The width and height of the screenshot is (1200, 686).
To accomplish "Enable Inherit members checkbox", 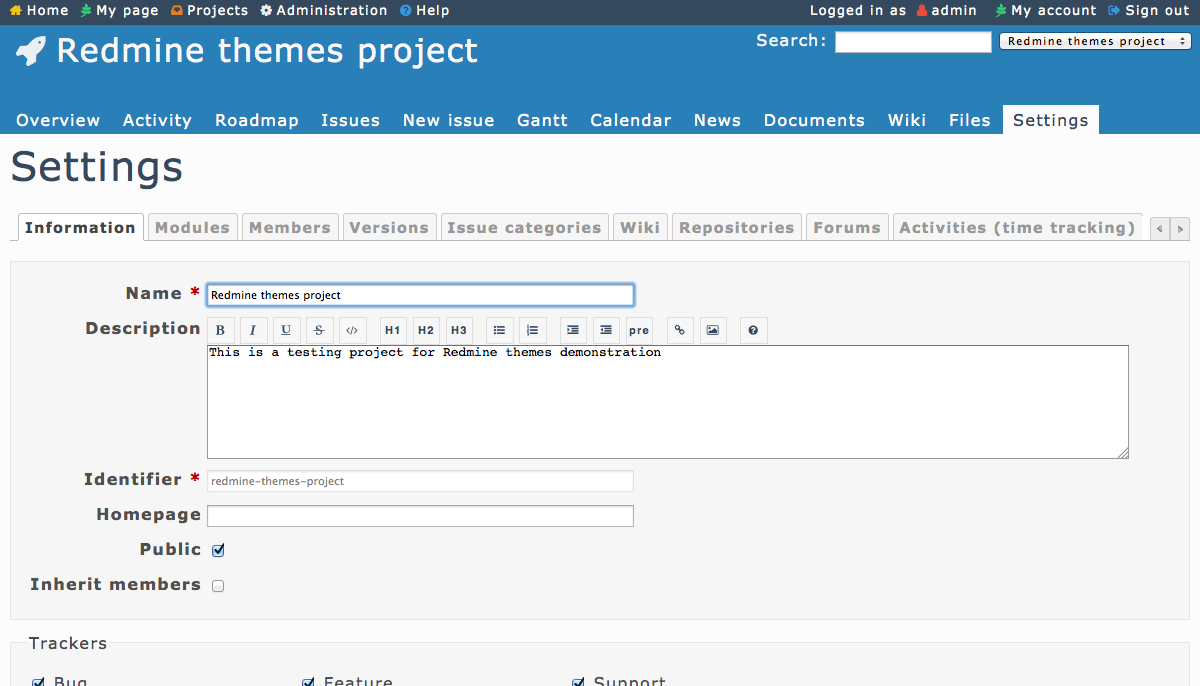I will [x=218, y=586].
